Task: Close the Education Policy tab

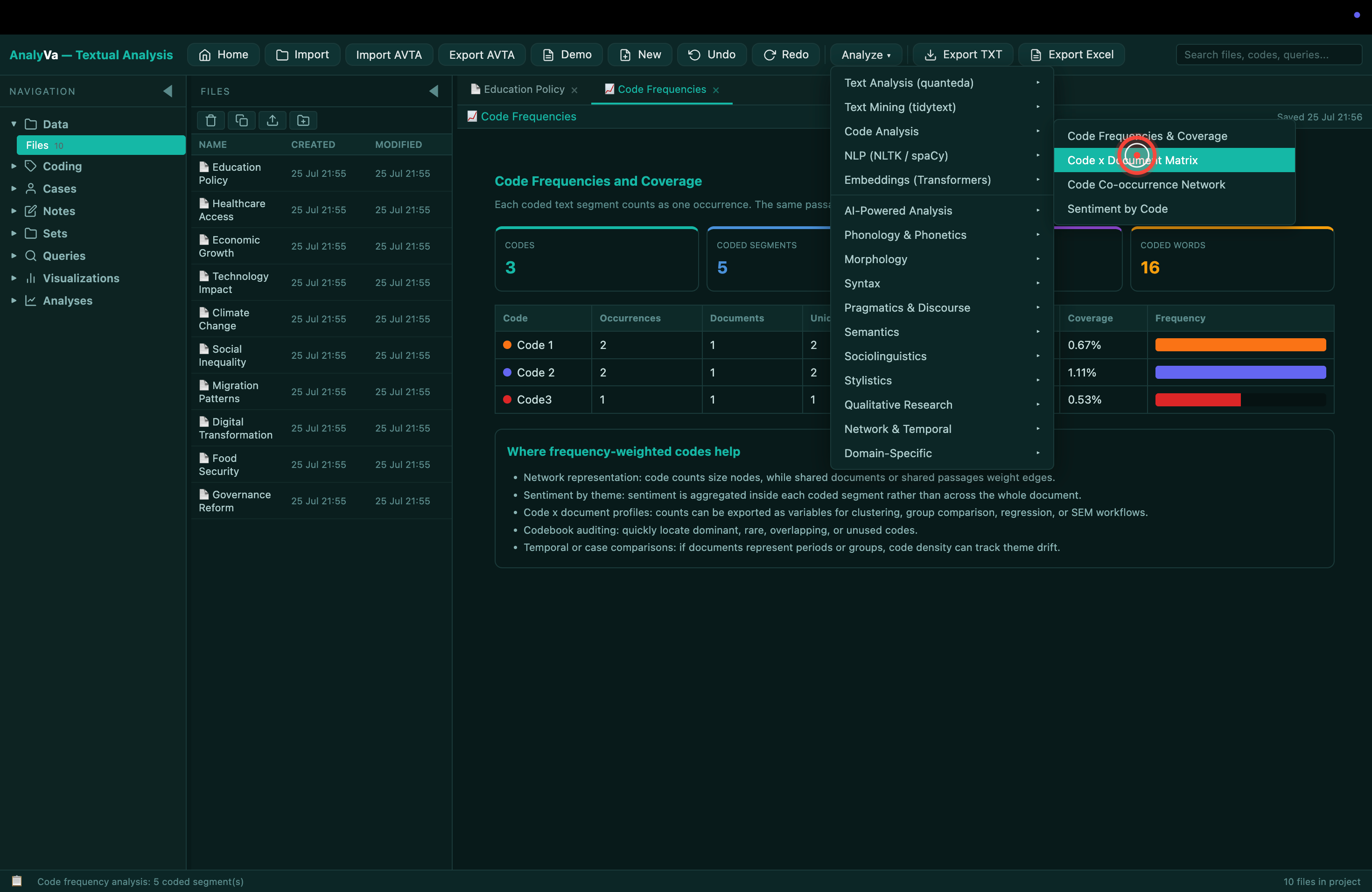Action: tap(574, 90)
